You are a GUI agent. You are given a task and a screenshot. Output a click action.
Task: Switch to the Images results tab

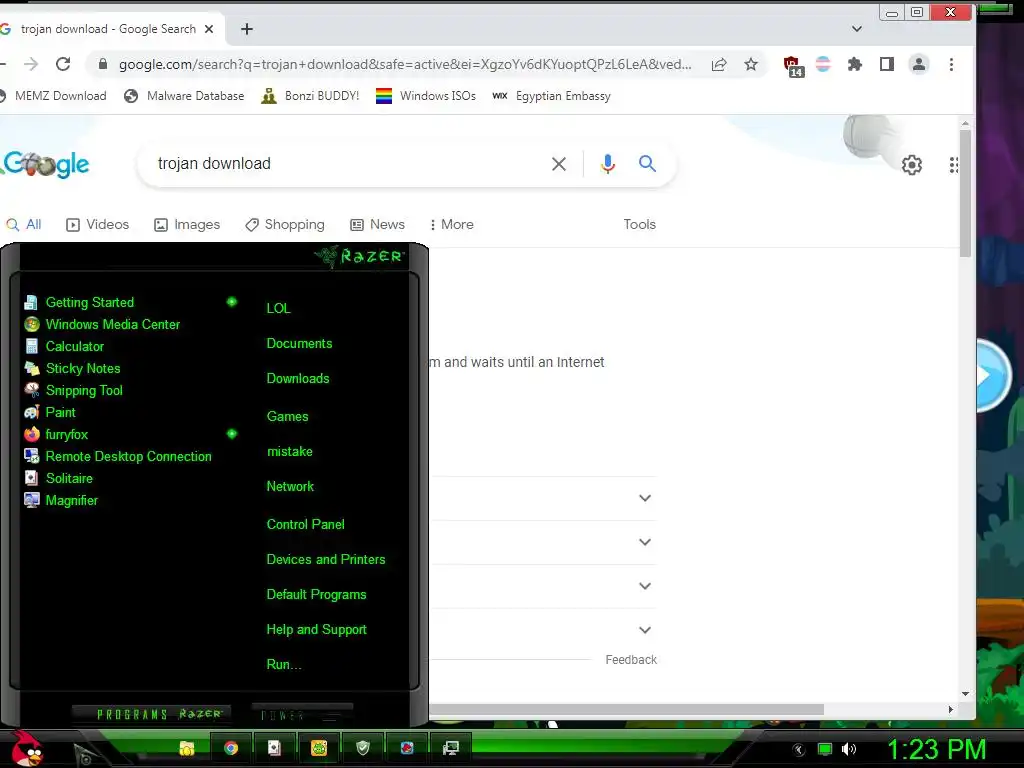tap(187, 225)
